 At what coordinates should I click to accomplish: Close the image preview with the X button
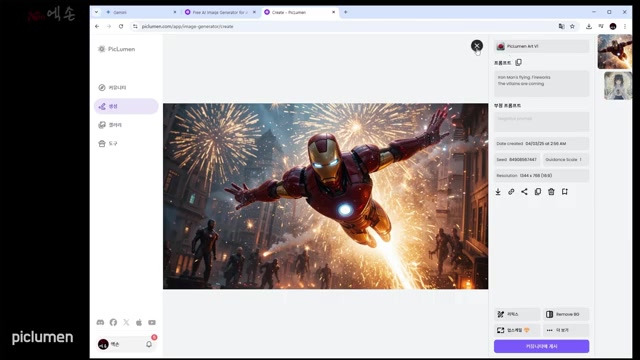476,45
